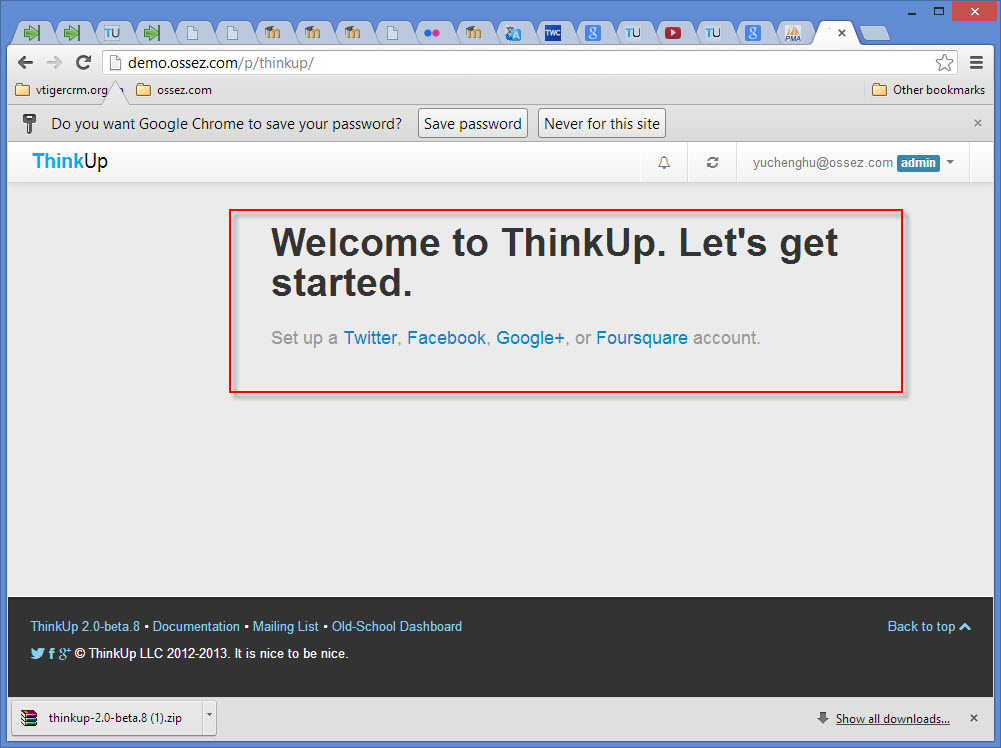1001x748 pixels.
Task: Dismiss the save password infobar
Action: point(977,123)
